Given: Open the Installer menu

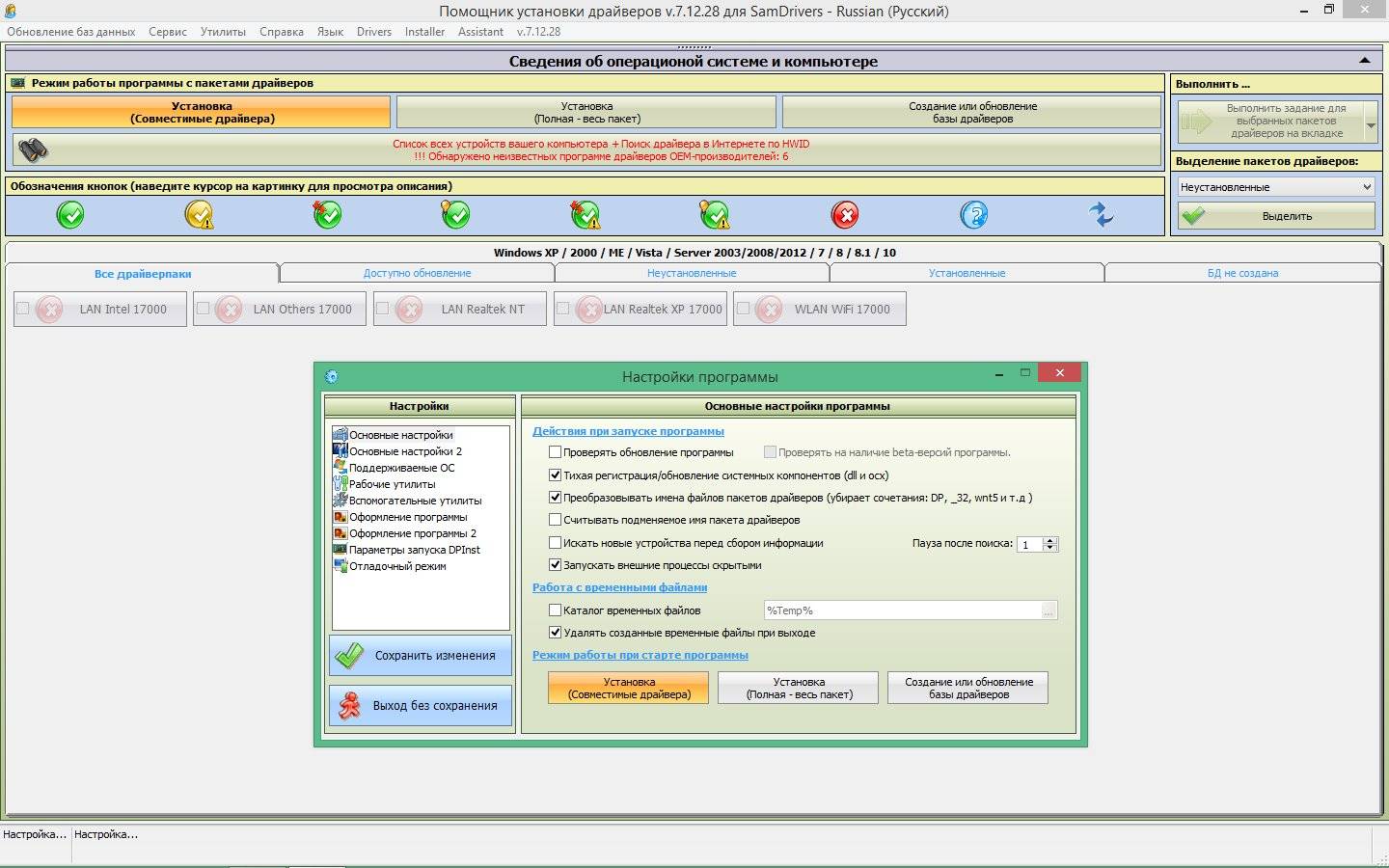Looking at the screenshot, I should click(424, 32).
